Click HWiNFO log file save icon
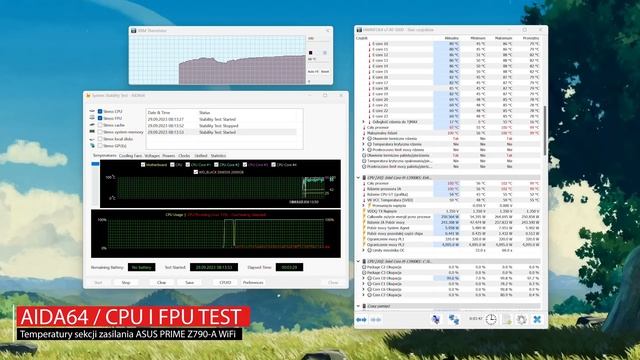The height and width of the screenshot is (360, 640). [x=507, y=320]
